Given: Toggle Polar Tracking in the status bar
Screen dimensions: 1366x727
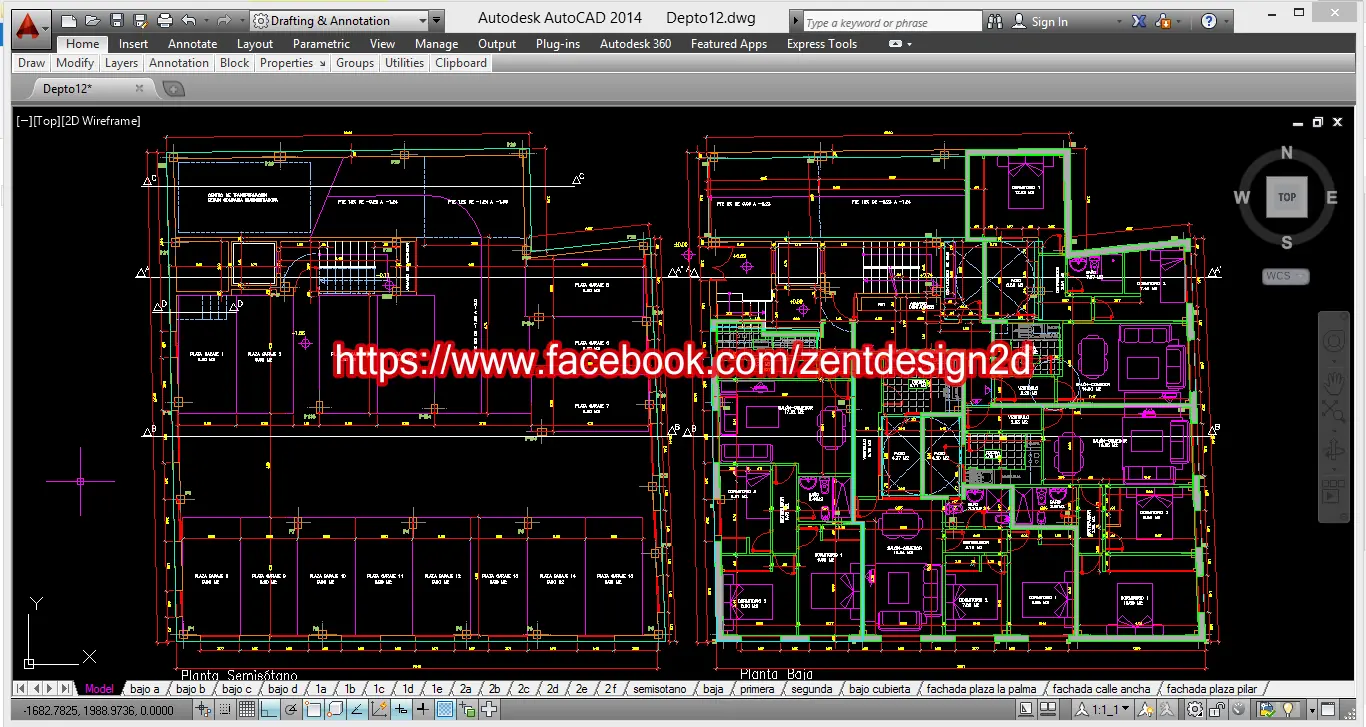Looking at the screenshot, I should coord(290,710).
